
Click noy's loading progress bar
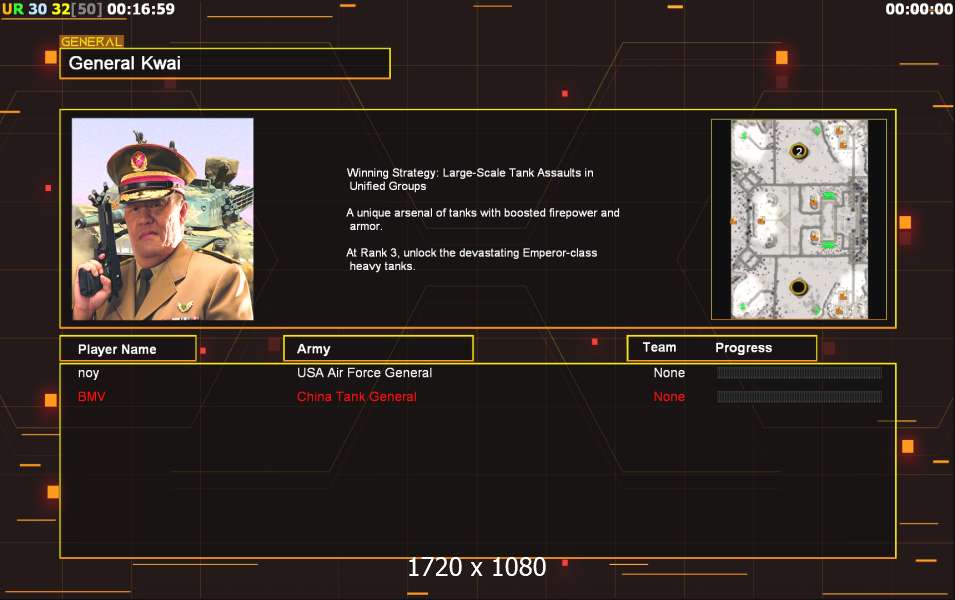coord(799,373)
